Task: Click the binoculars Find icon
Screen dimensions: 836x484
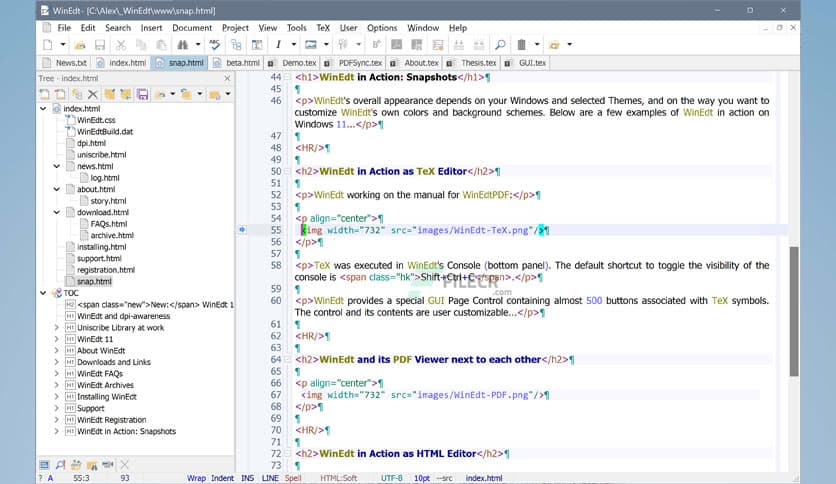Action: 182,45
